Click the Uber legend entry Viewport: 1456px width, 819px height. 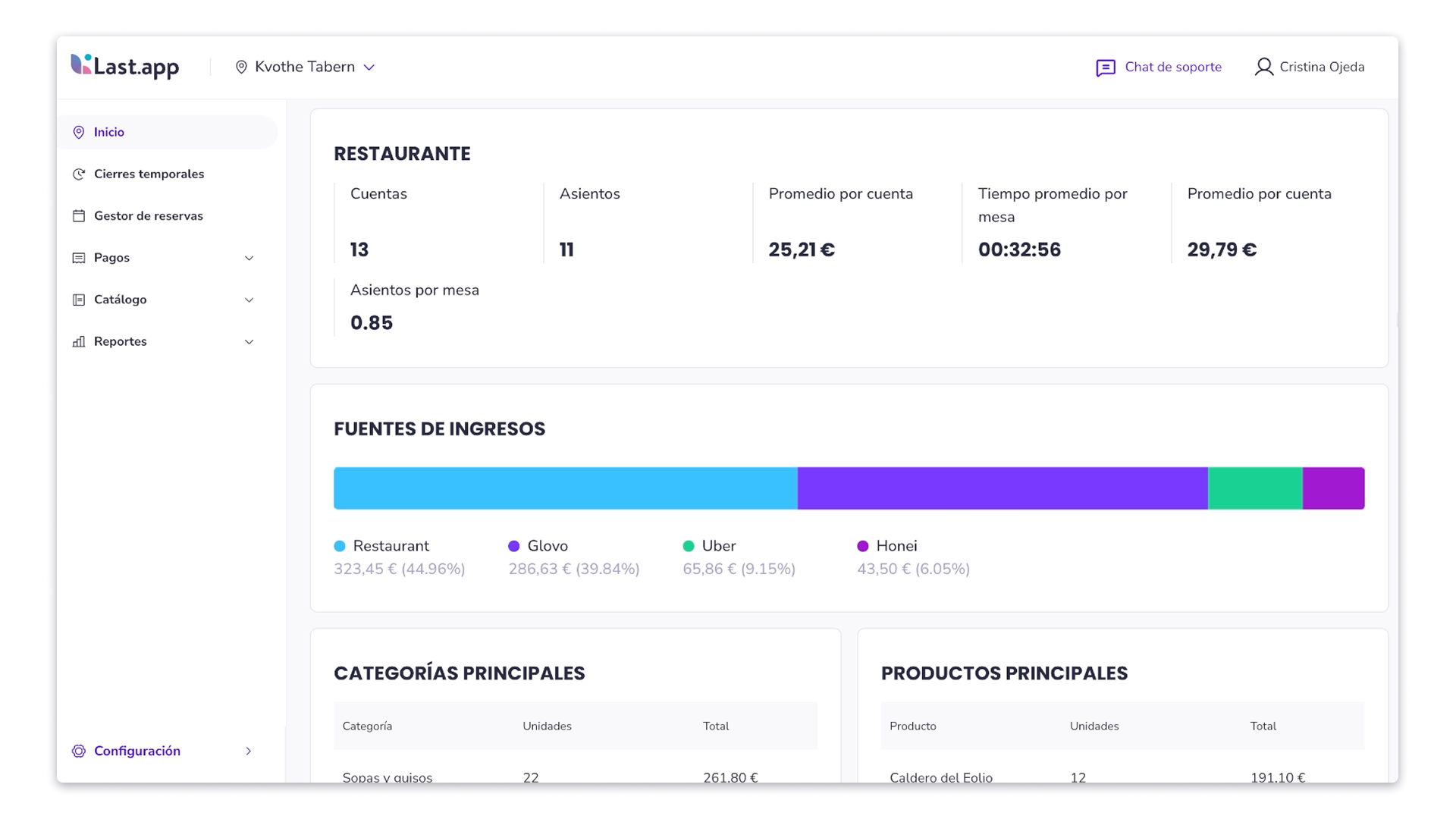pos(718,546)
